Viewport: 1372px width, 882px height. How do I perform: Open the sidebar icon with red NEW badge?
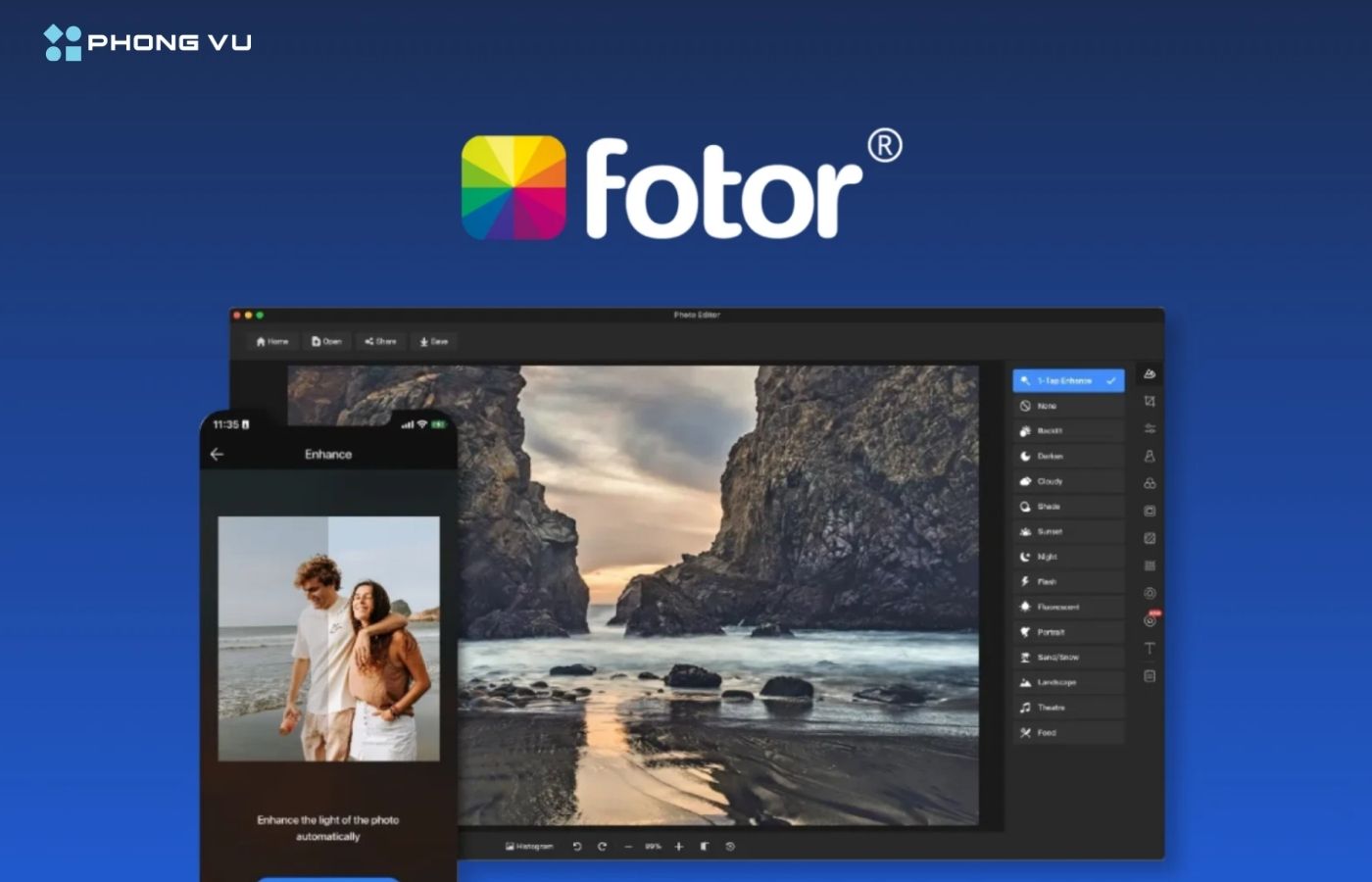tap(1151, 619)
